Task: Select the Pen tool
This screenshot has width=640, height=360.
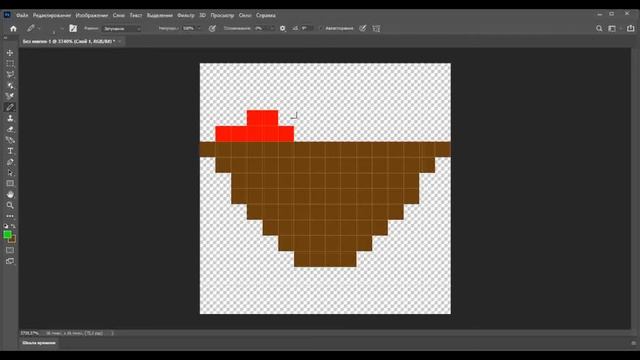Action: click(10, 162)
